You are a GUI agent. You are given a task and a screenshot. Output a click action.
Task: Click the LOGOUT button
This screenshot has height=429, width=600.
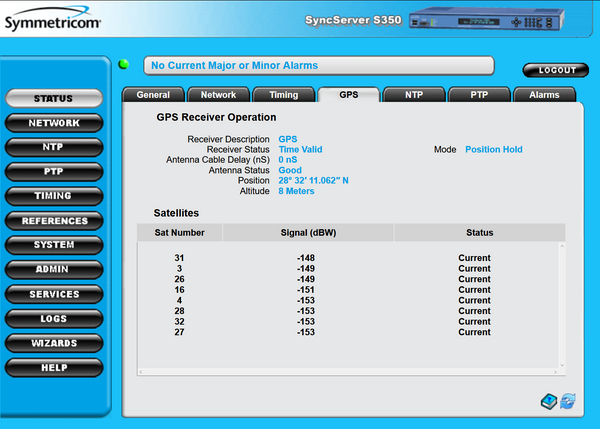556,70
